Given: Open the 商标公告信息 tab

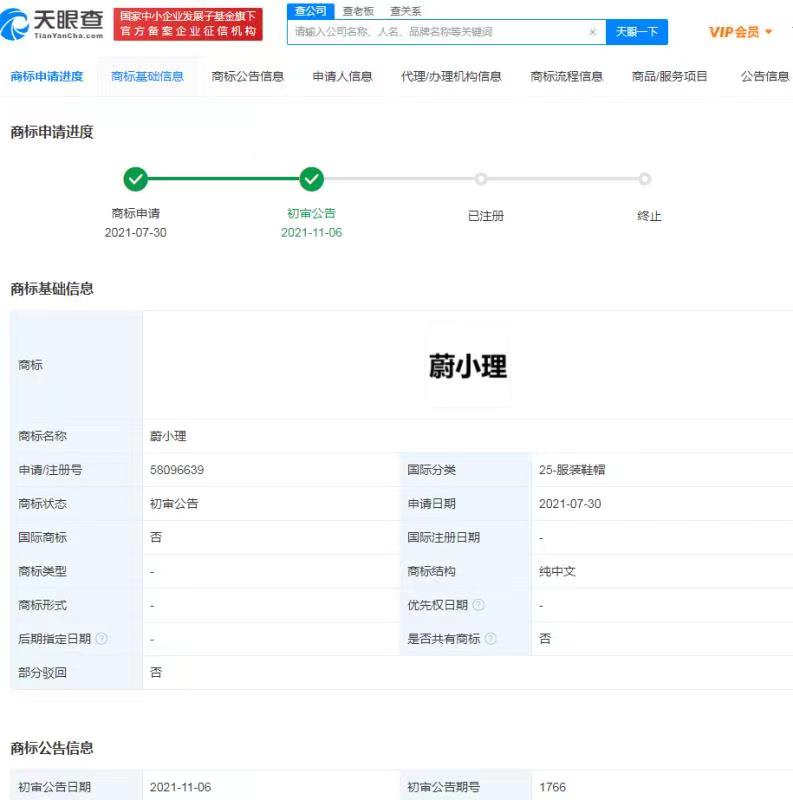Looking at the screenshot, I should tap(248, 76).
